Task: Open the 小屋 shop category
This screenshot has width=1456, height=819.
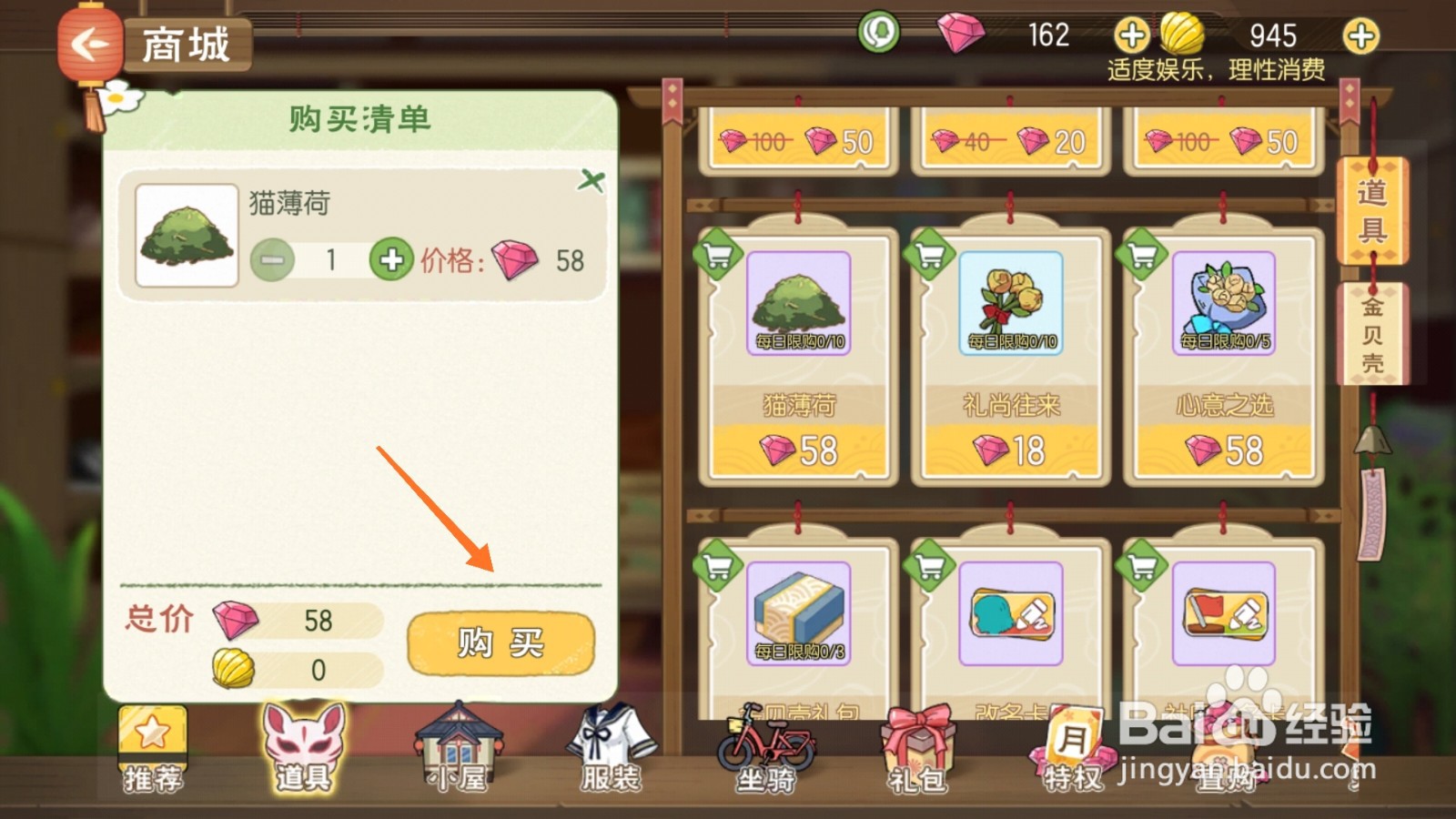Action: point(459,748)
